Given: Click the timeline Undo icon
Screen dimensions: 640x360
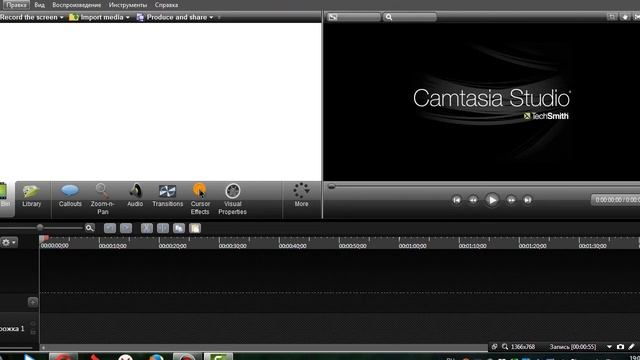Looking at the screenshot, I should coord(109,228).
